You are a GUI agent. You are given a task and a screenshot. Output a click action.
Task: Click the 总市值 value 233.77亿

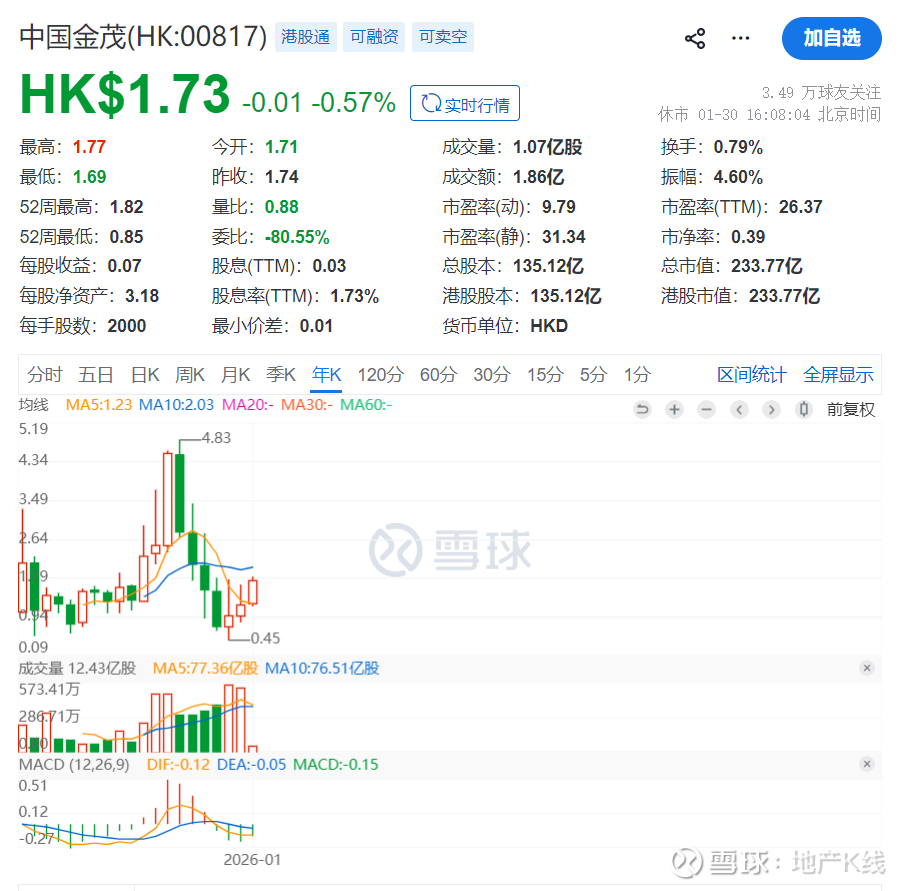click(x=767, y=266)
